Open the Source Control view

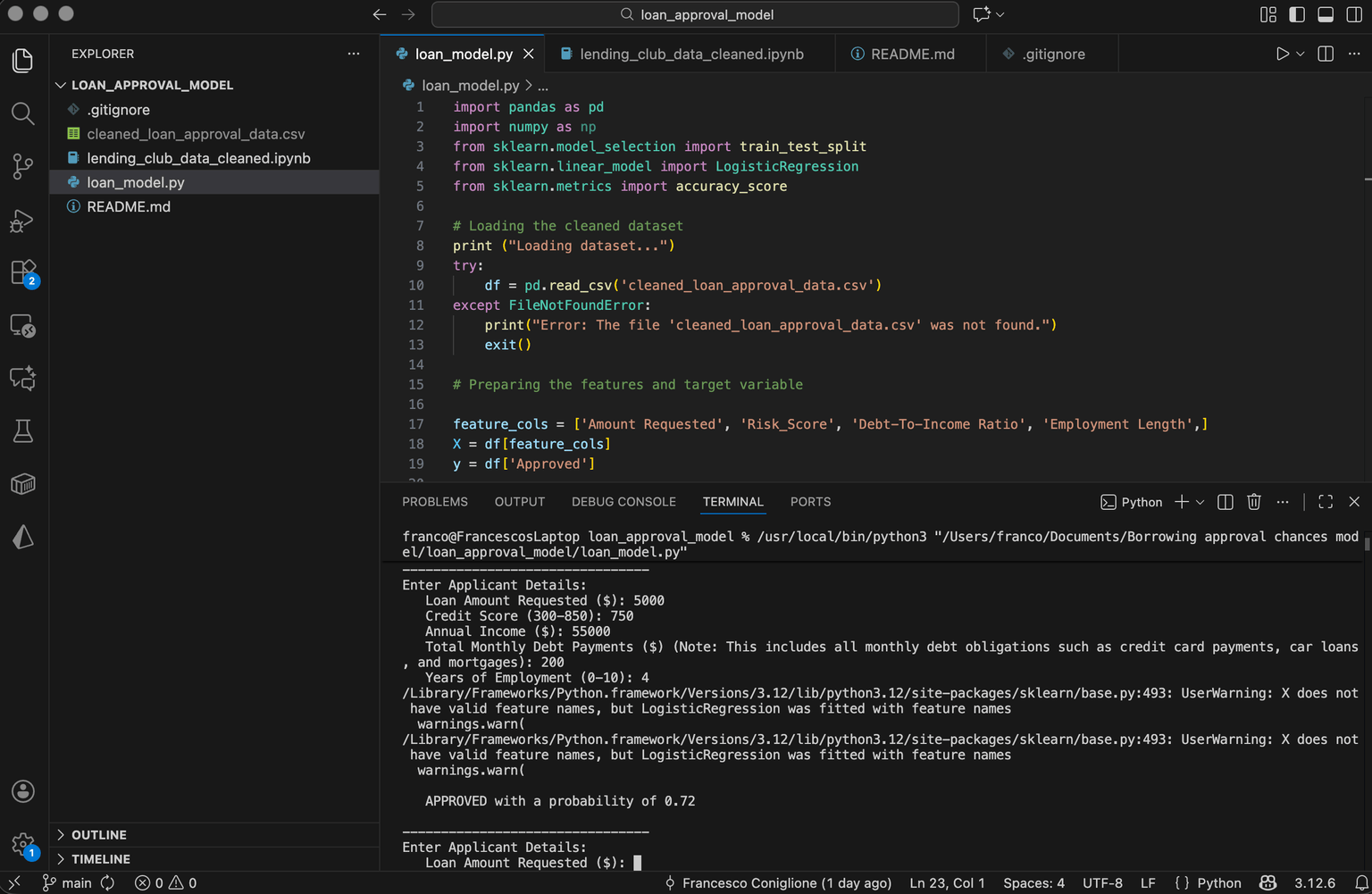tap(22, 166)
